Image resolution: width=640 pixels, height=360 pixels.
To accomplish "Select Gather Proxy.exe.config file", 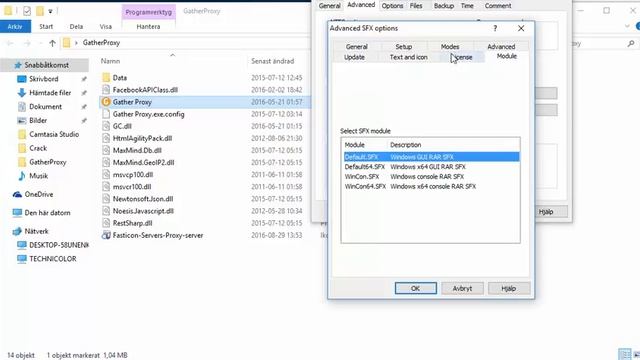I will pyautogui.click(x=149, y=114).
